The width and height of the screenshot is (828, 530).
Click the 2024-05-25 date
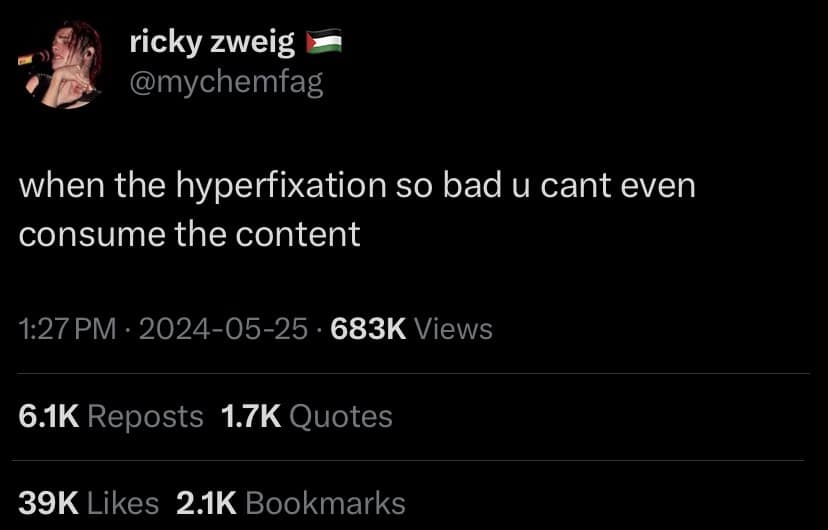223,329
